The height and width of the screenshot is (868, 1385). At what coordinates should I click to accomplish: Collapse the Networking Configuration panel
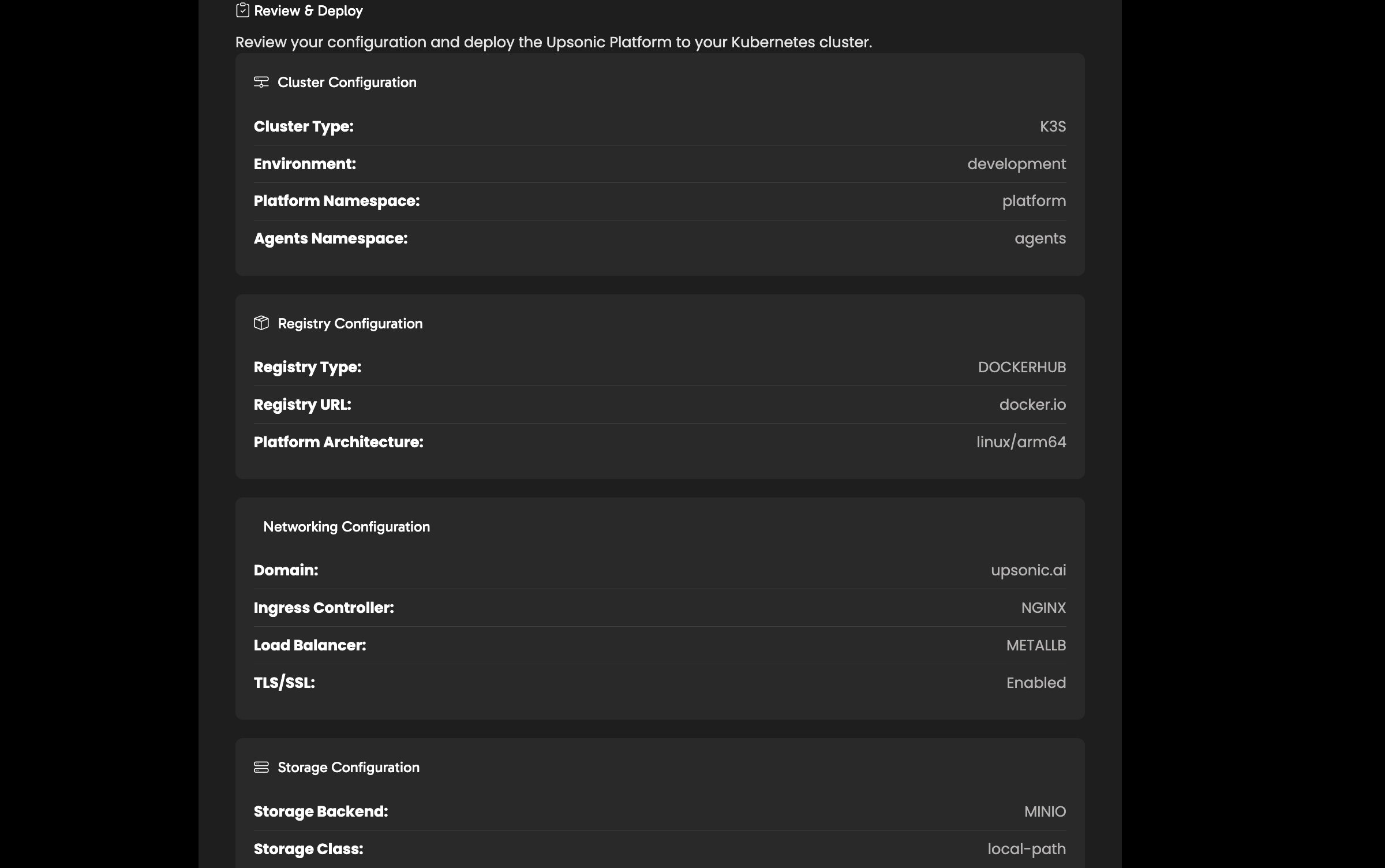click(347, 526)
